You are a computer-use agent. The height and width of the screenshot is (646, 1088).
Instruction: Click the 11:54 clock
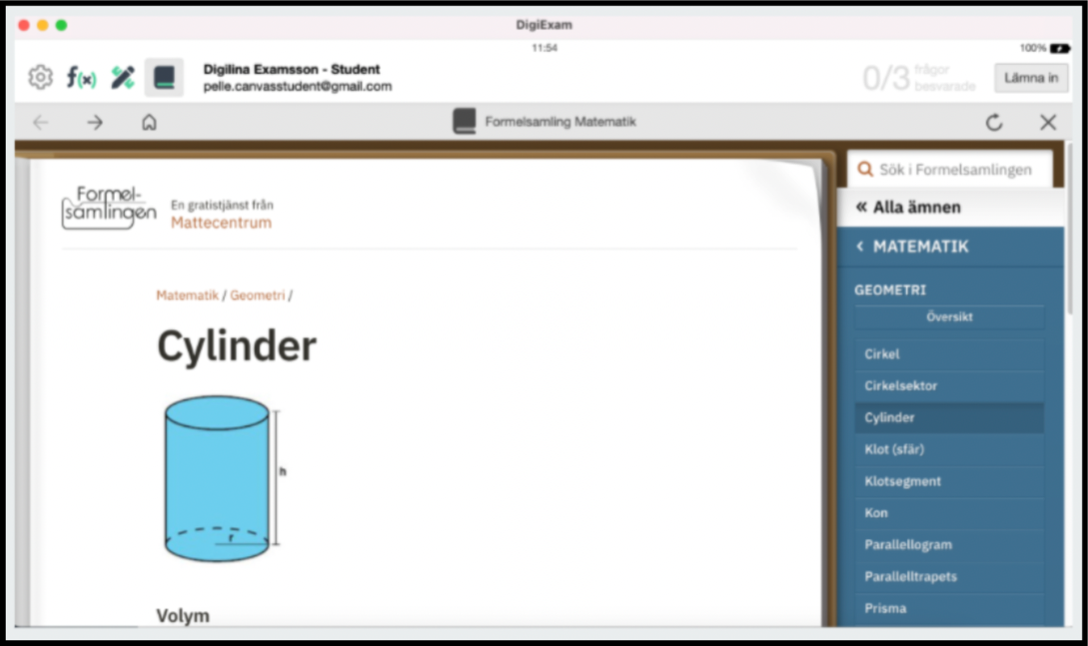[545, 48]
